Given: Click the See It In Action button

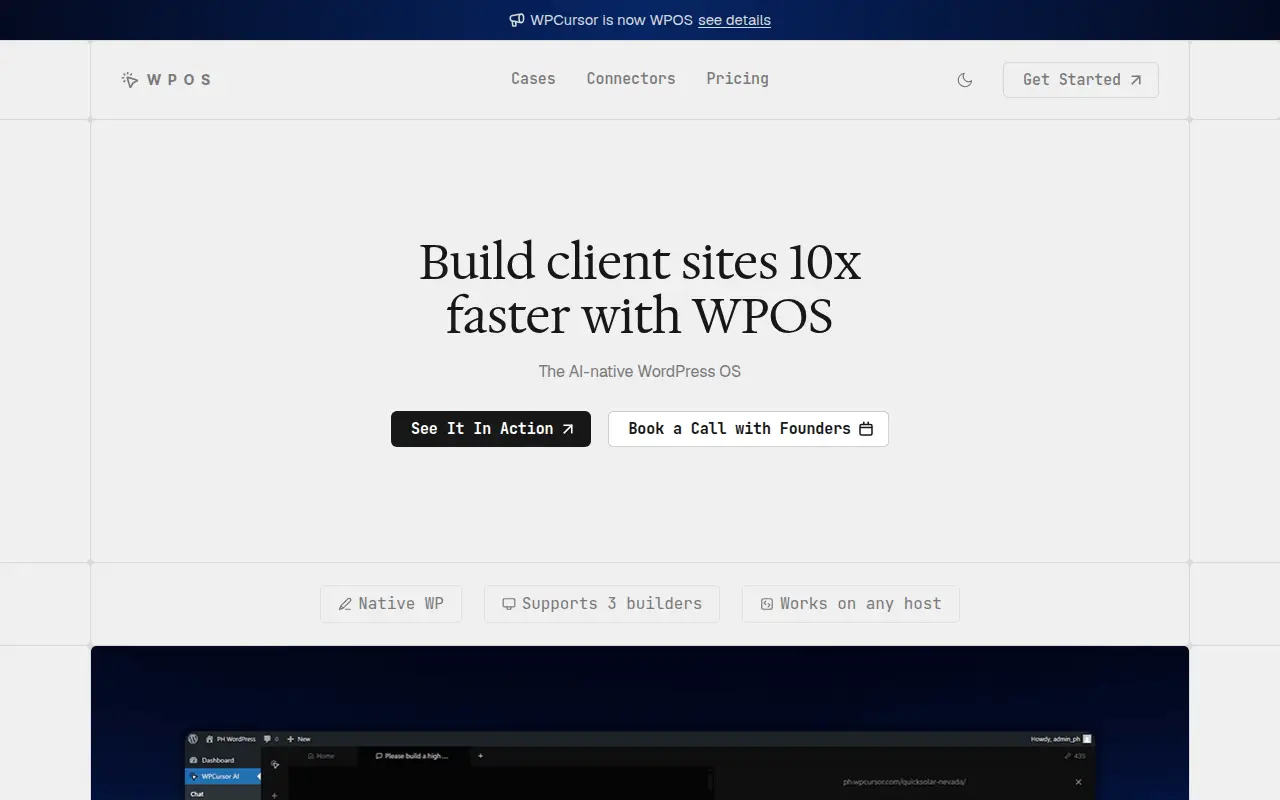Looking at the screenshot, I should pos(491,429).
